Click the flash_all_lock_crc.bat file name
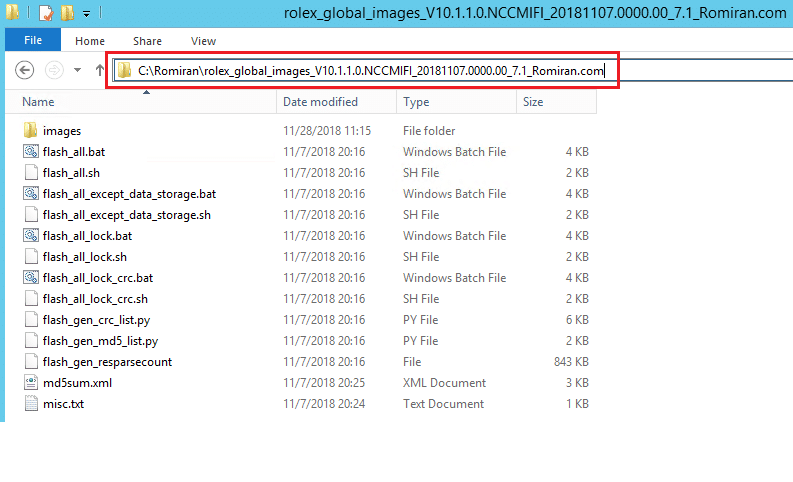This screenshot has height=482, width=793. pos(98,278)
